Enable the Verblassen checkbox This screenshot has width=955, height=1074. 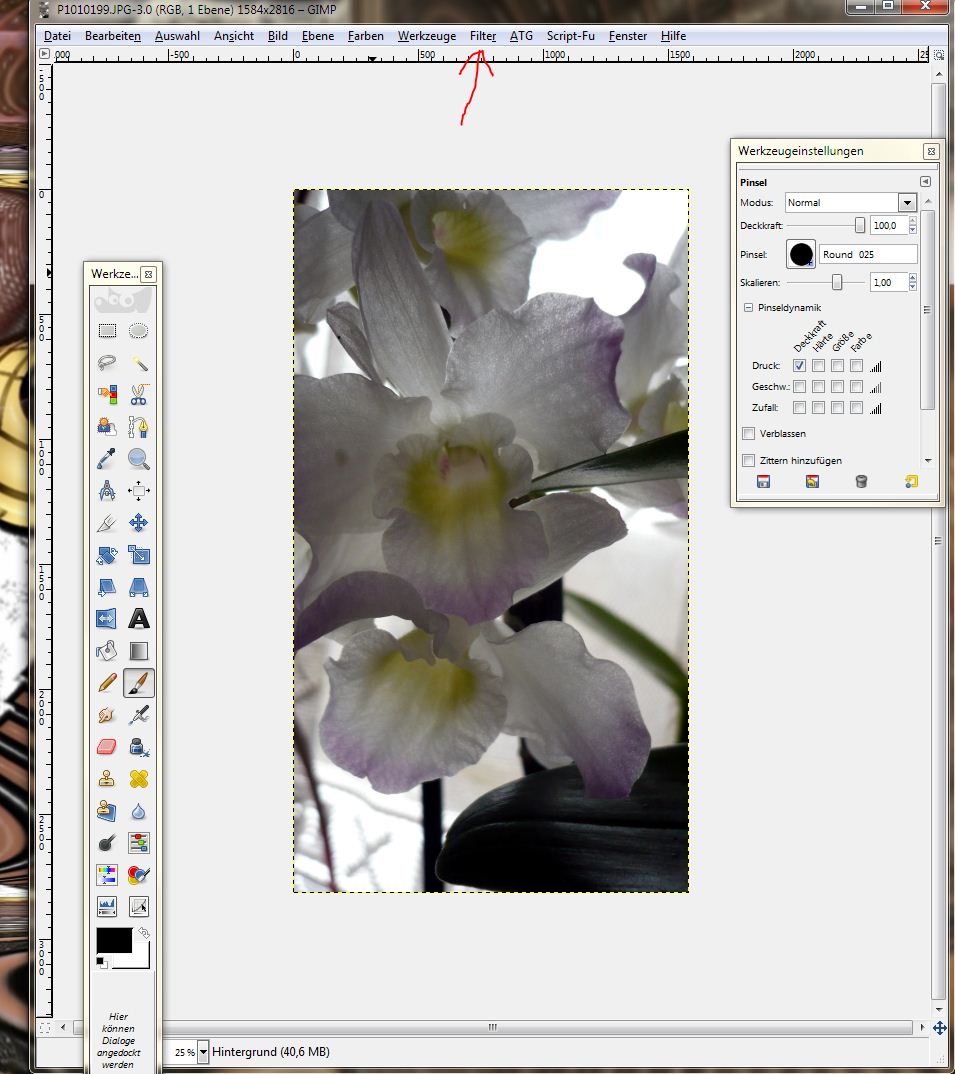[748, 434]
